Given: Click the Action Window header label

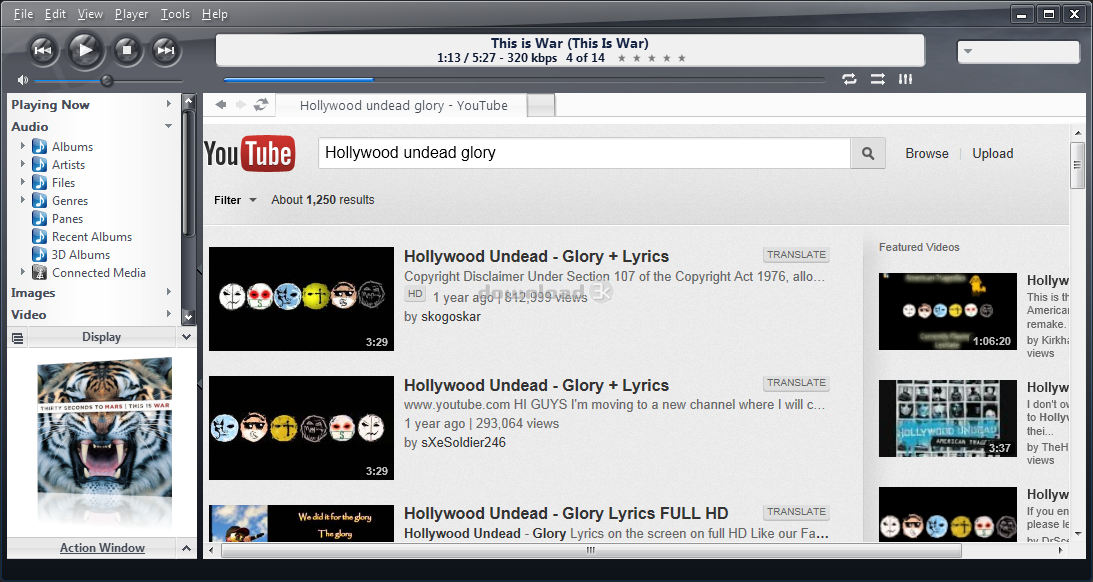Looking at the screenshot, I should pyautogui.click(x=102, y=548).
